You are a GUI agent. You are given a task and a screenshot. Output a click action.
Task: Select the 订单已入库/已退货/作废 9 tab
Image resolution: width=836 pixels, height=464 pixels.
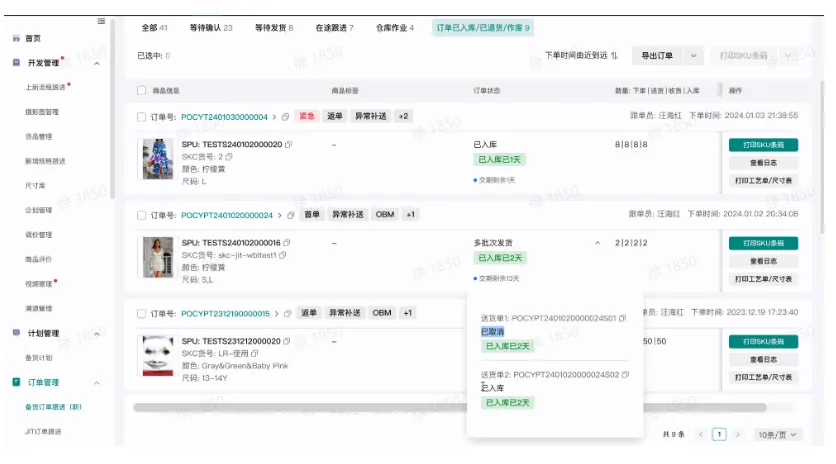click(483, 28)
